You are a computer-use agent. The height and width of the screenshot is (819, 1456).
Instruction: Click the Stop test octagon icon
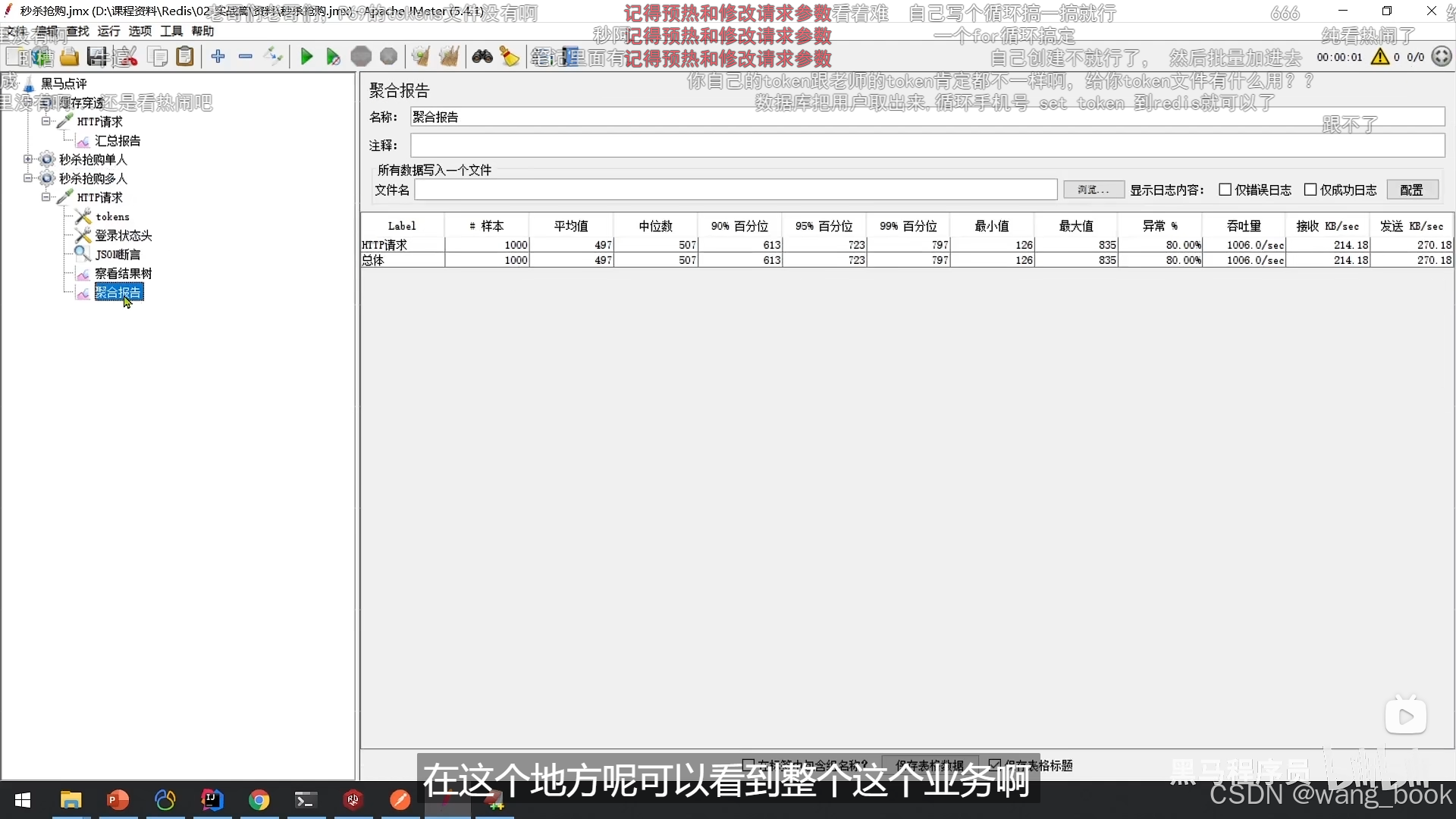(x=361, y=57)
